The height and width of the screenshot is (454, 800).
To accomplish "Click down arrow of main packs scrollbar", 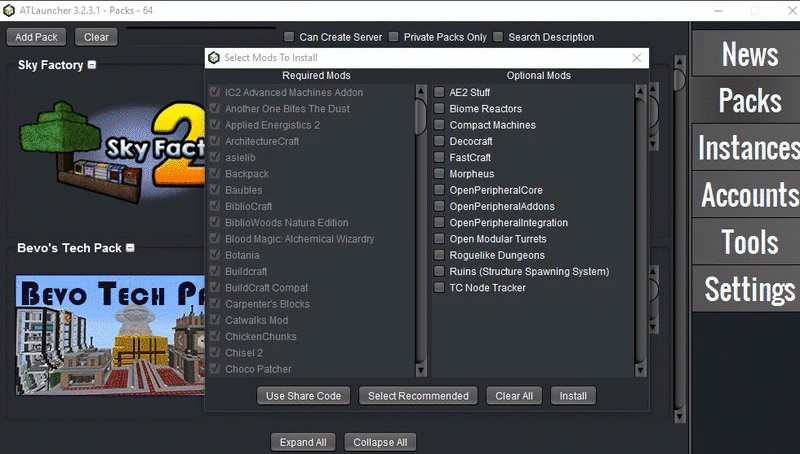I will point(679,417).
